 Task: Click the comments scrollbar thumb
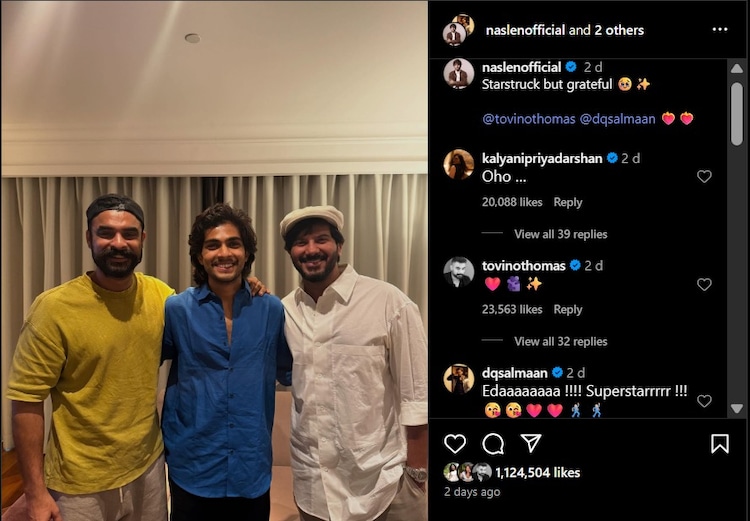pos(737,113)
